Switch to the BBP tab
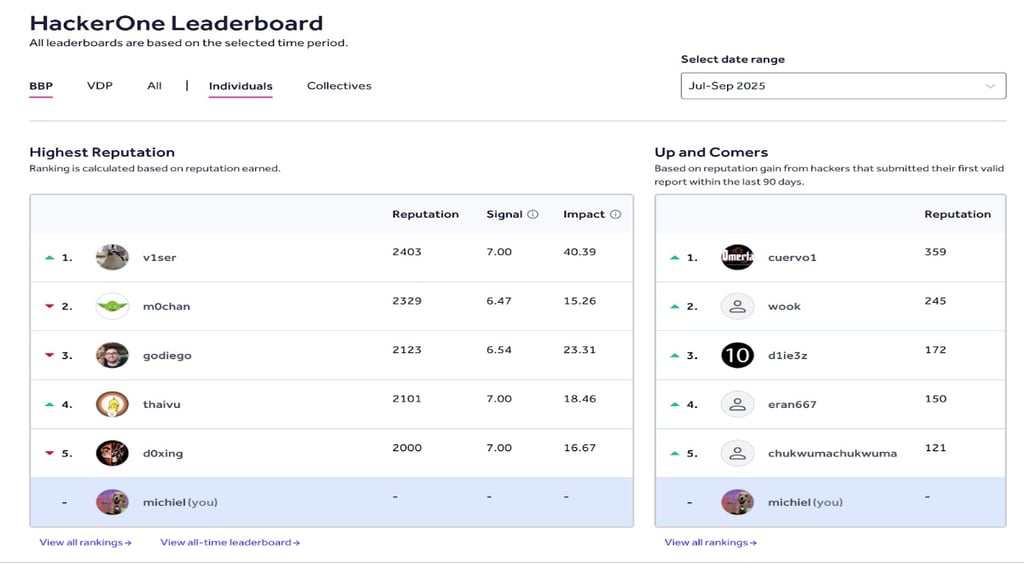 pyautogui.click(x=41, y=86)
